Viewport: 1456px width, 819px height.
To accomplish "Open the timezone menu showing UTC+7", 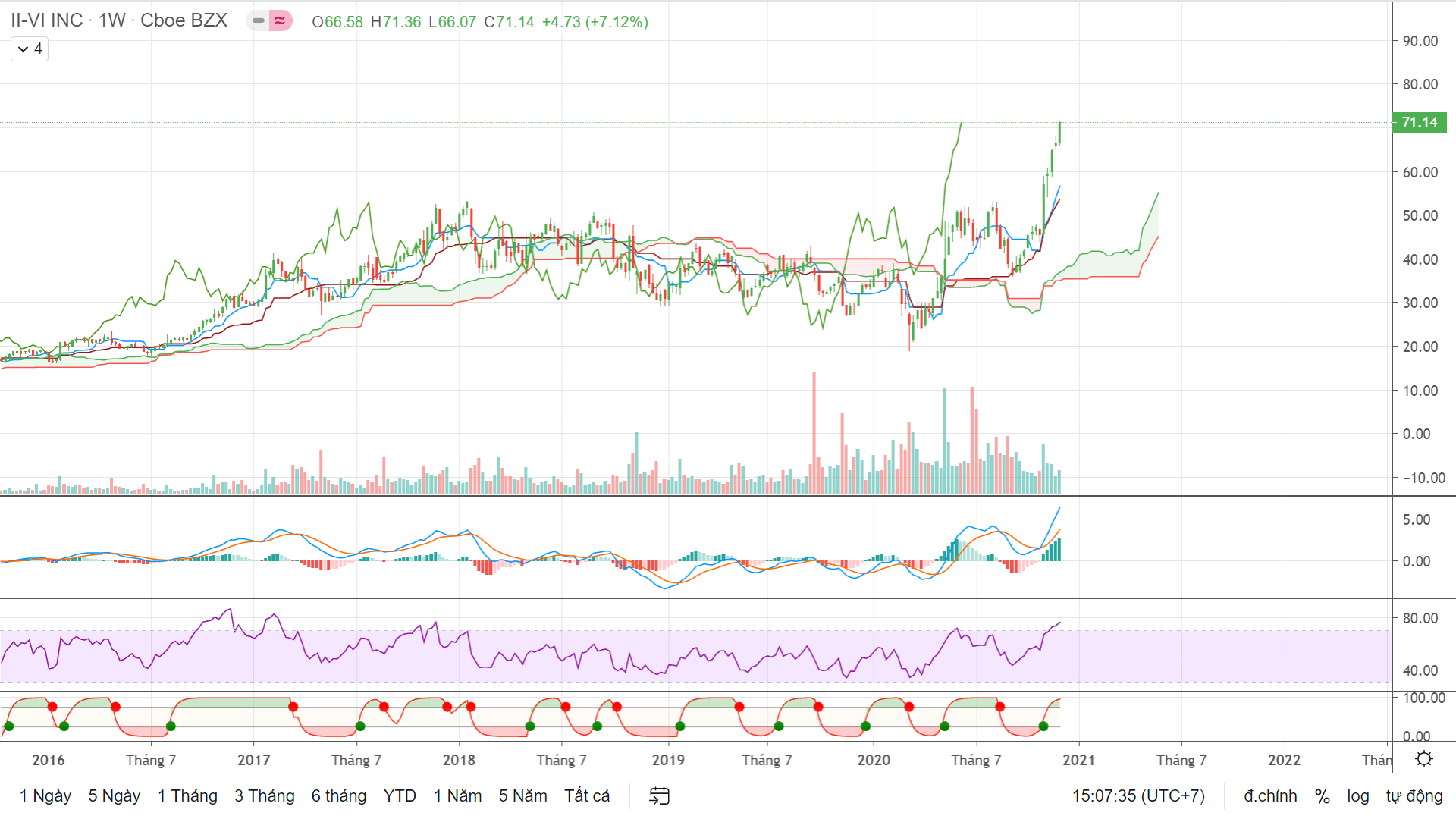I will click(1138, 795).
